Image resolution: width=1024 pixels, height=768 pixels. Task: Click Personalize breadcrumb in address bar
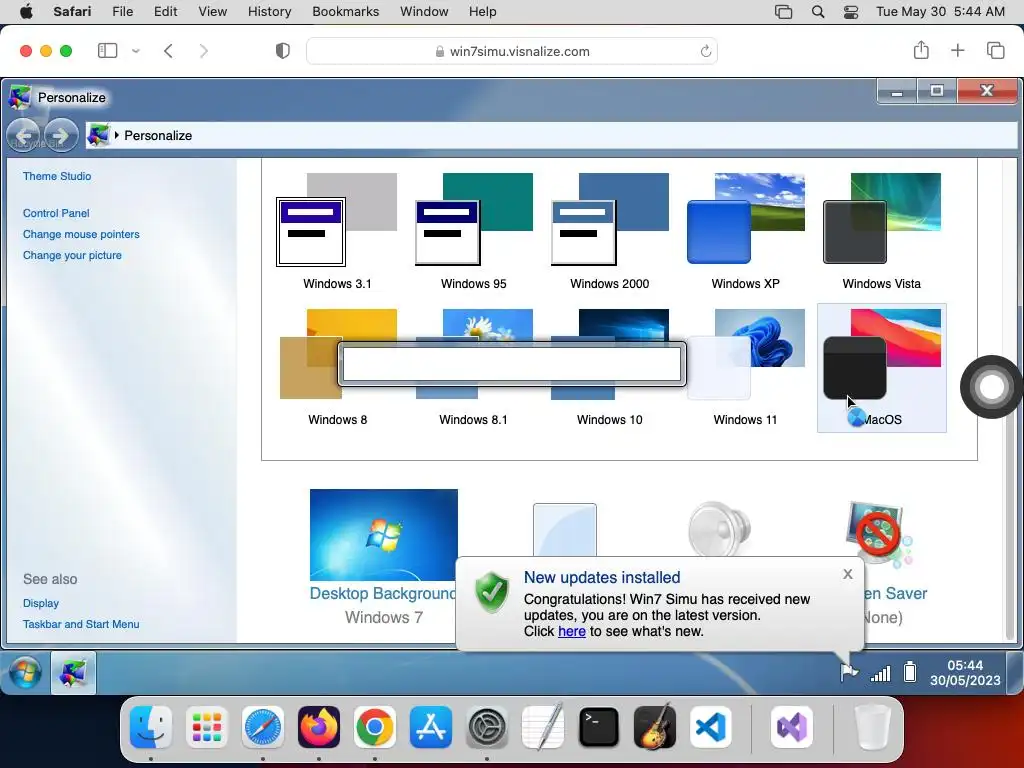point(158,136)
